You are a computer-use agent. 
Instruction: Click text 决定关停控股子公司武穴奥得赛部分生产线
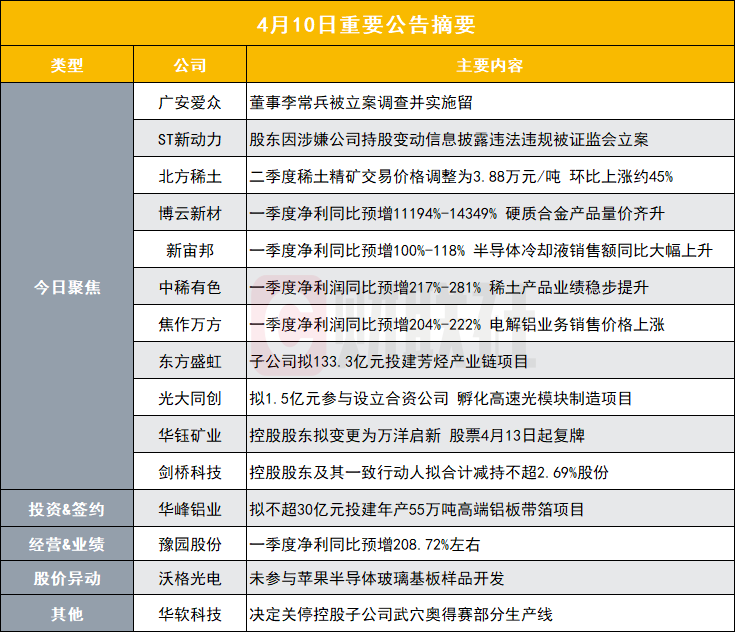click(401, 614)
